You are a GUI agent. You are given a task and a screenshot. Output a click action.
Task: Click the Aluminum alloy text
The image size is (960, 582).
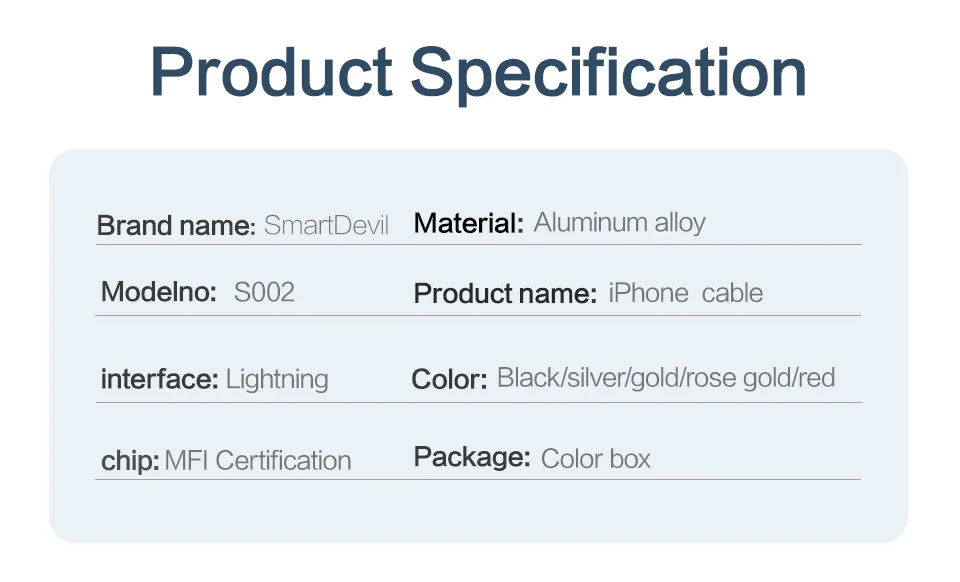click(620, 223)
